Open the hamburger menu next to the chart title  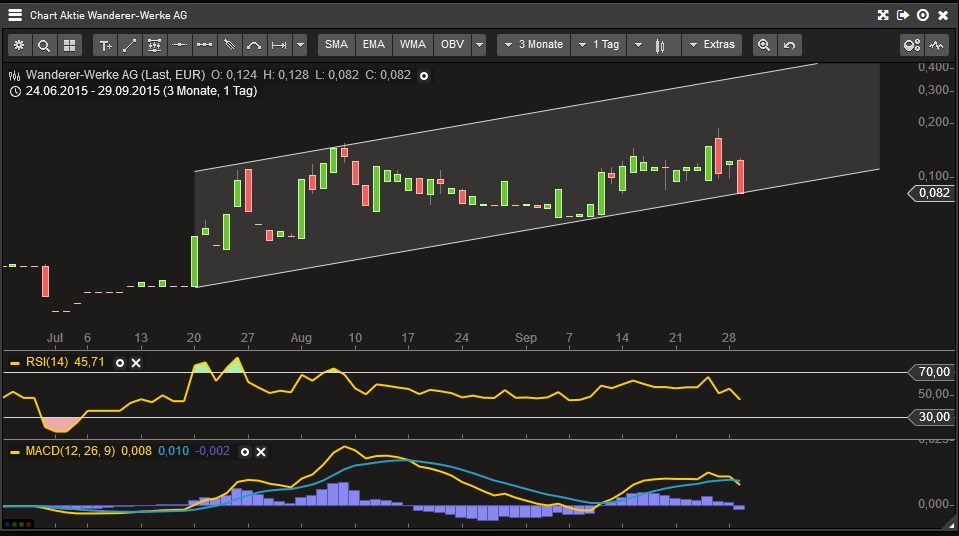(15, 15)
